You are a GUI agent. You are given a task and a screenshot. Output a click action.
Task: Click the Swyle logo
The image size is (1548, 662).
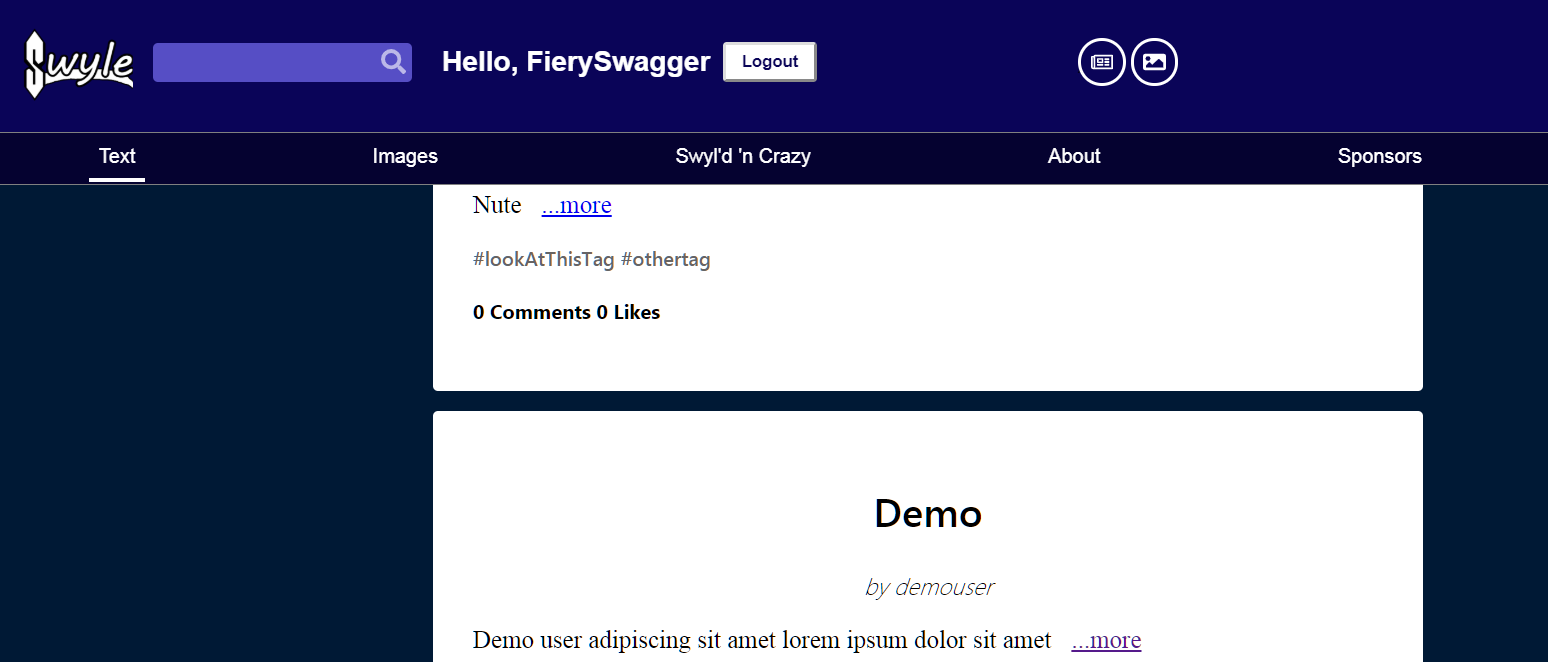(79, 64)
